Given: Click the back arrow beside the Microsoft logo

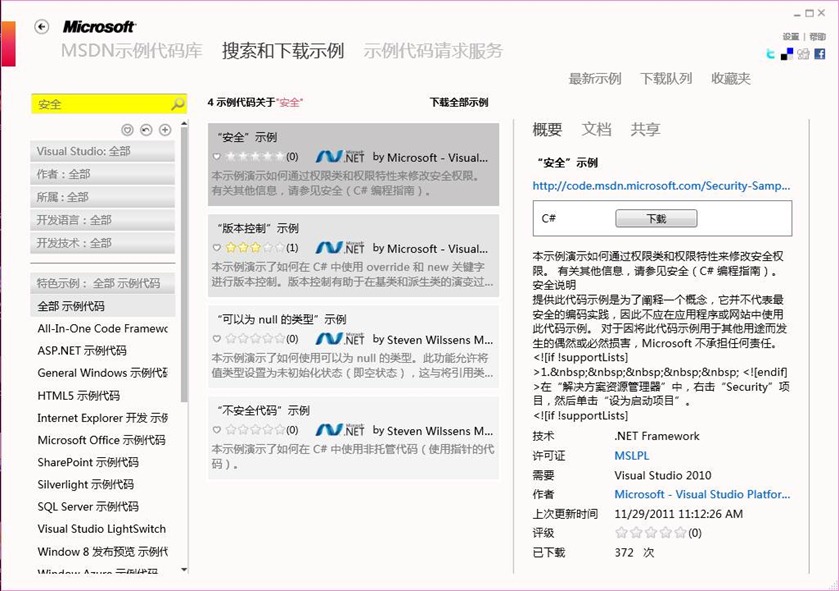Looking at the screenshot, I should [42, 27].
